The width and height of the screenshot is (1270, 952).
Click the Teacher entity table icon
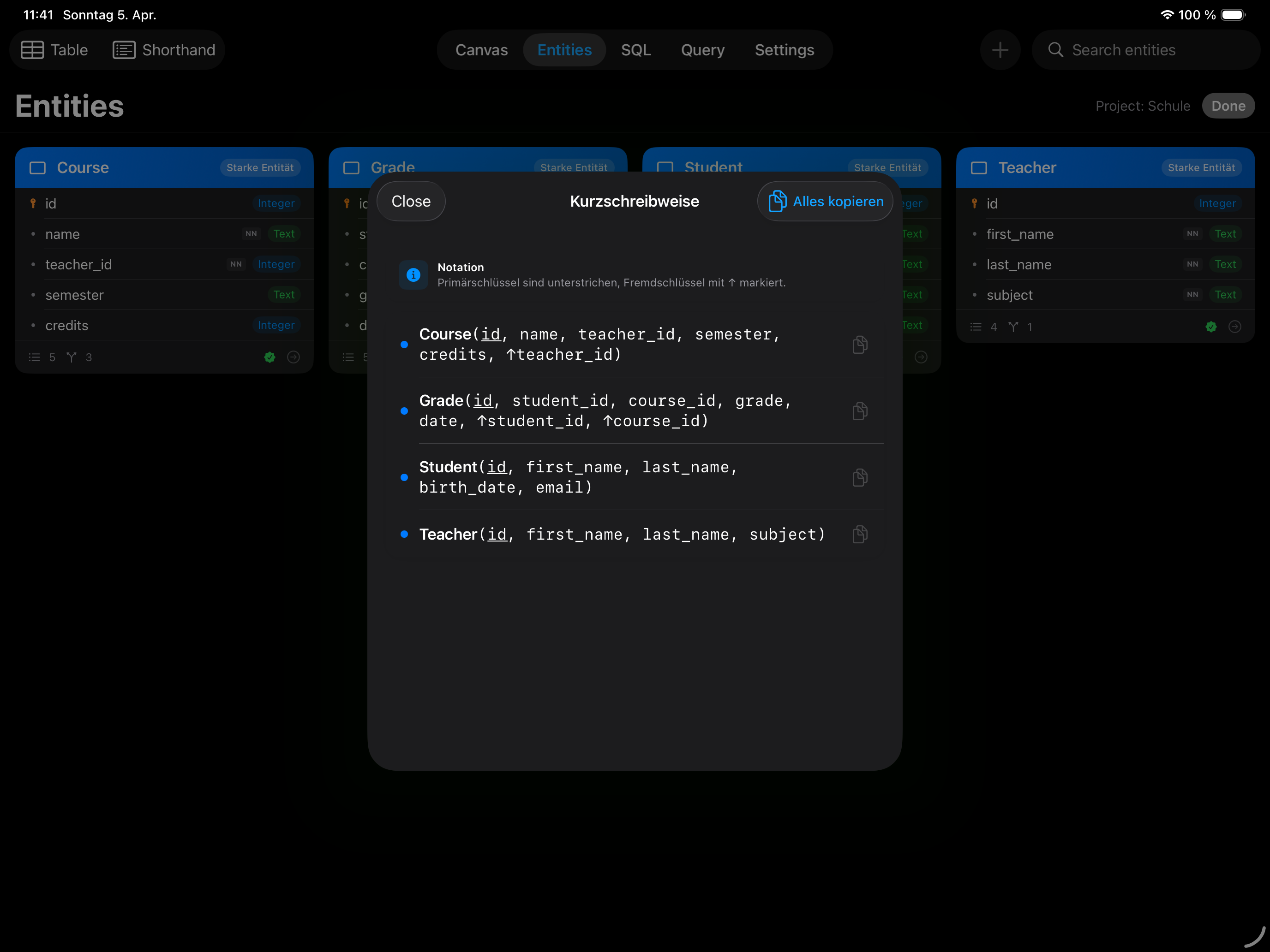[x=979, y=167]
